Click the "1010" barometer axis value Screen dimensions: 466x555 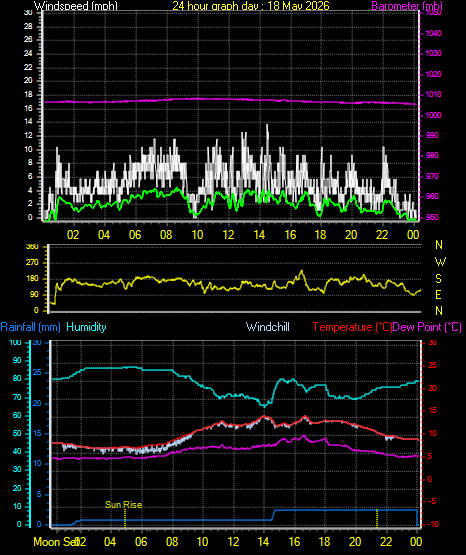(x=433, y=95)
